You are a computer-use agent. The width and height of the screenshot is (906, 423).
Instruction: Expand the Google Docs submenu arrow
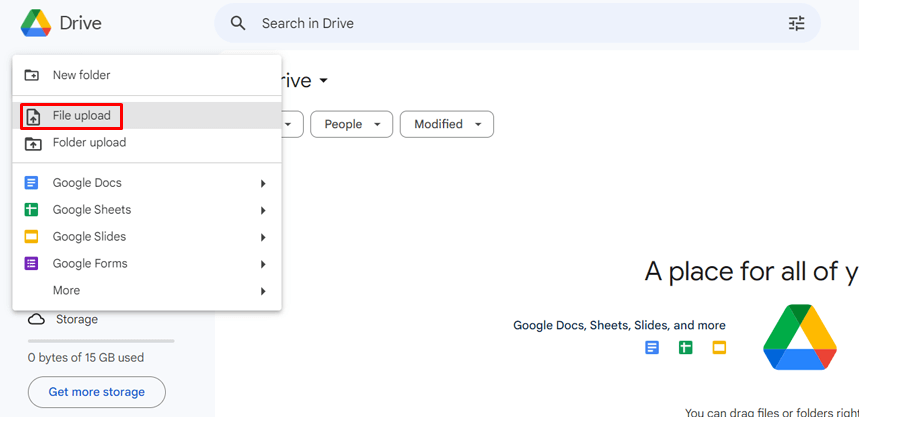pos(263,184)
